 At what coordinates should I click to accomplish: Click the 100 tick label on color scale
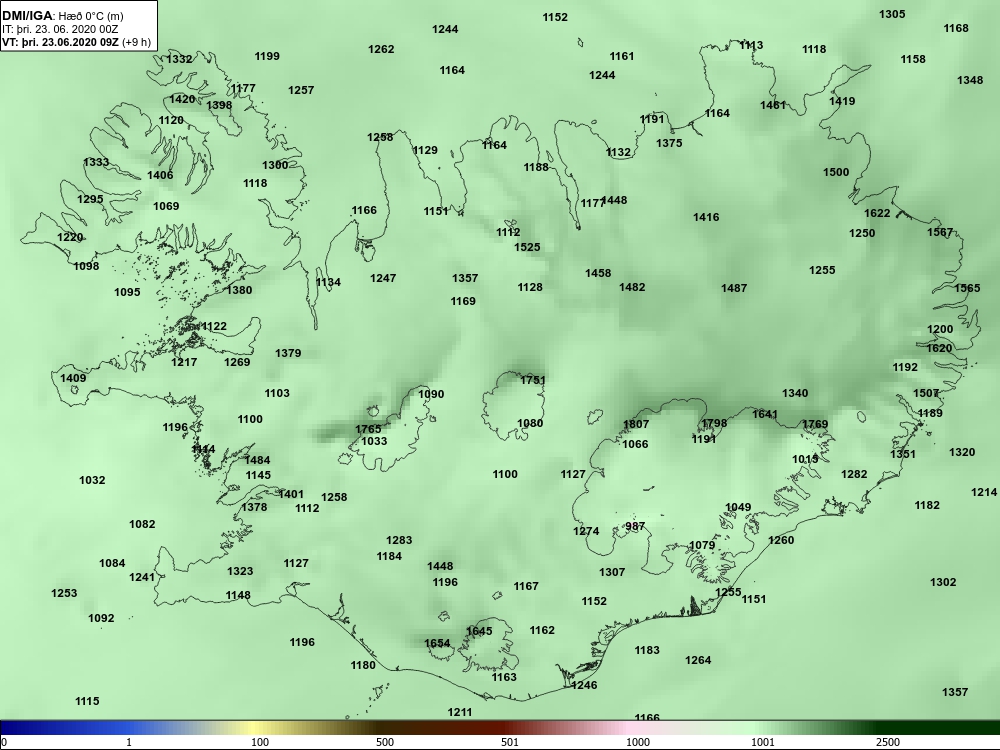click(x=260, y=742)
